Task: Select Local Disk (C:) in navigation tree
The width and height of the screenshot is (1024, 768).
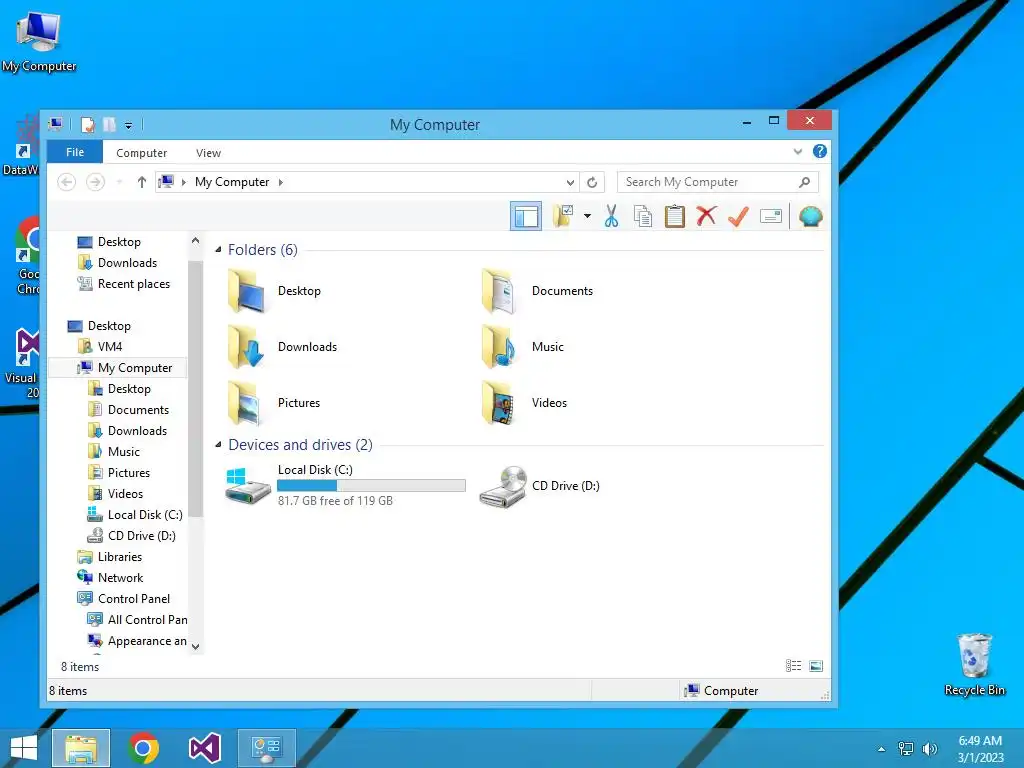Action: pos(135,515)
